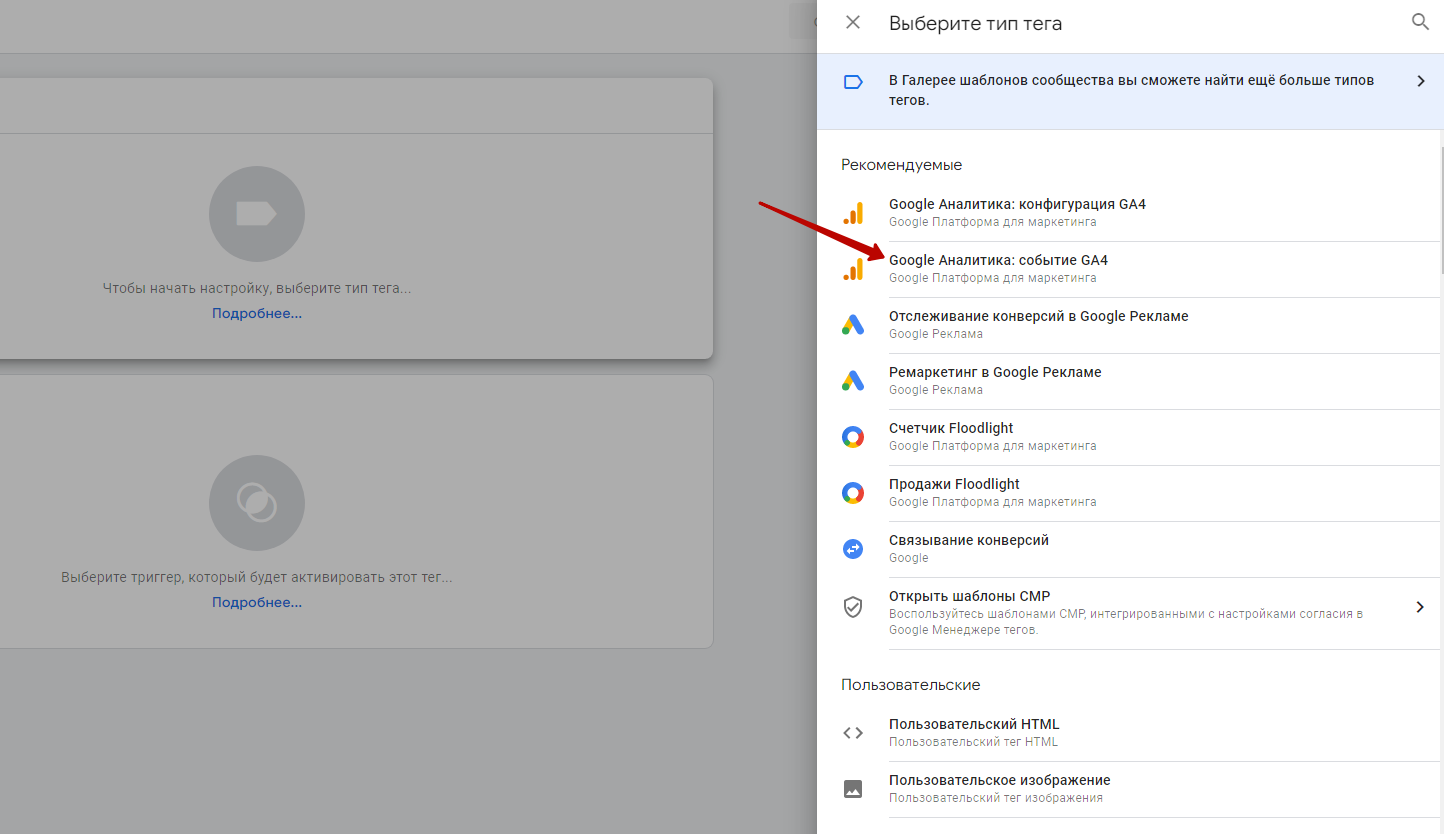This screenshot has height=834, width=1444.
Task: Expand the Community Template Gallery banner arrow
Action: point(1420,81)
